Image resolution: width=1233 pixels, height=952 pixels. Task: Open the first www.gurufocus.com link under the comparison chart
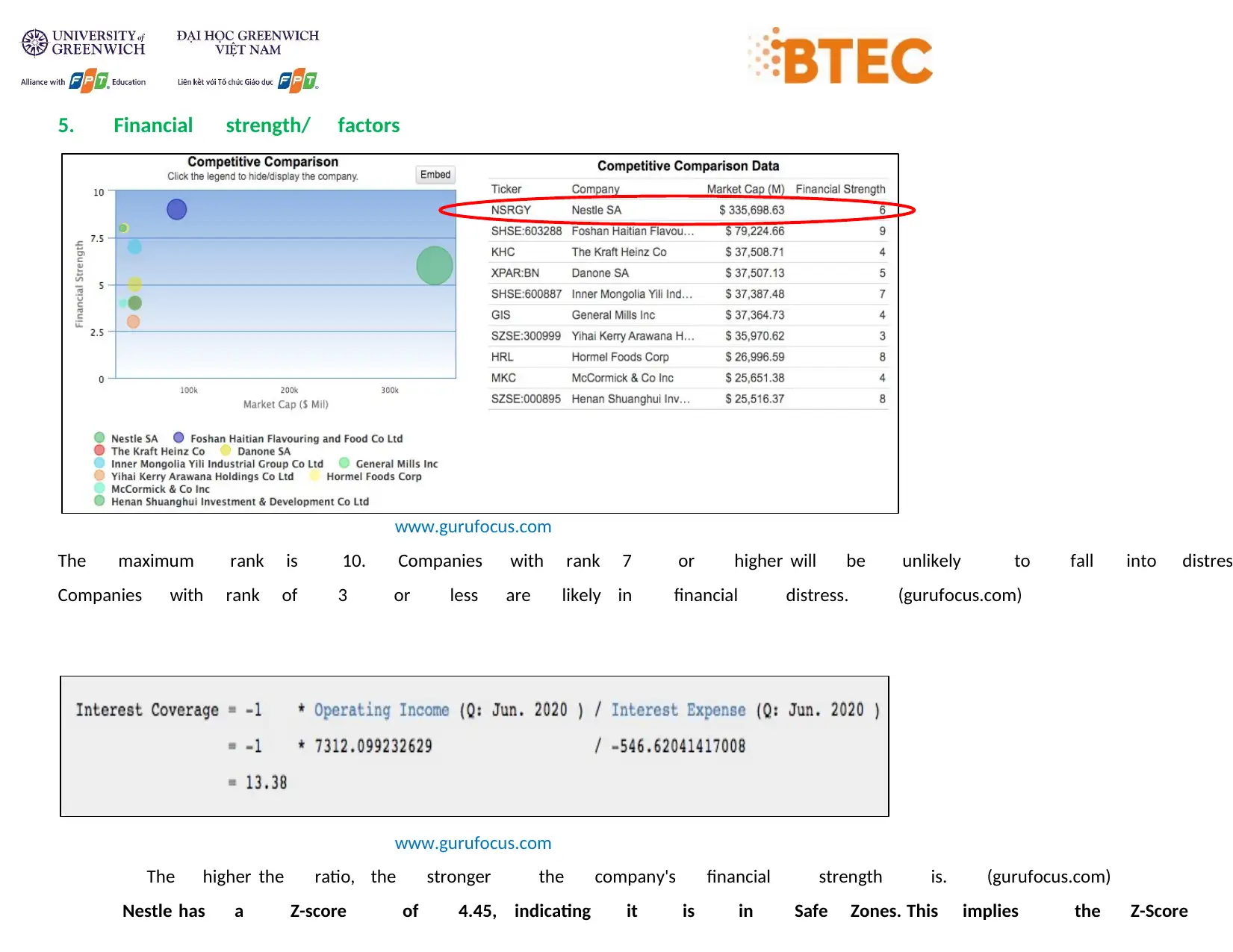coord(473,527)
